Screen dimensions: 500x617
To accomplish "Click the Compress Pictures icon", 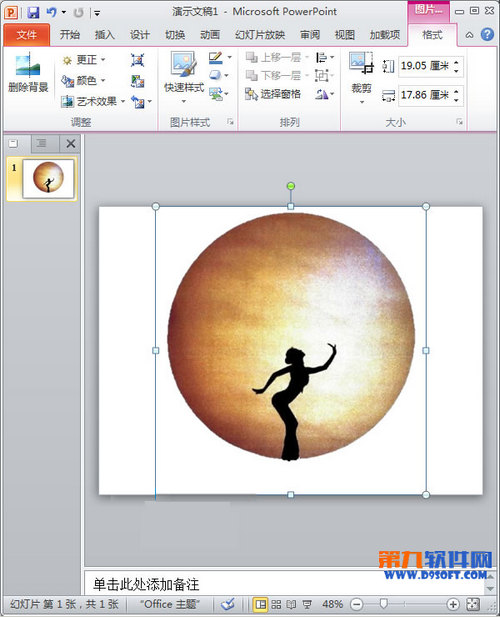I will [137, 60].
